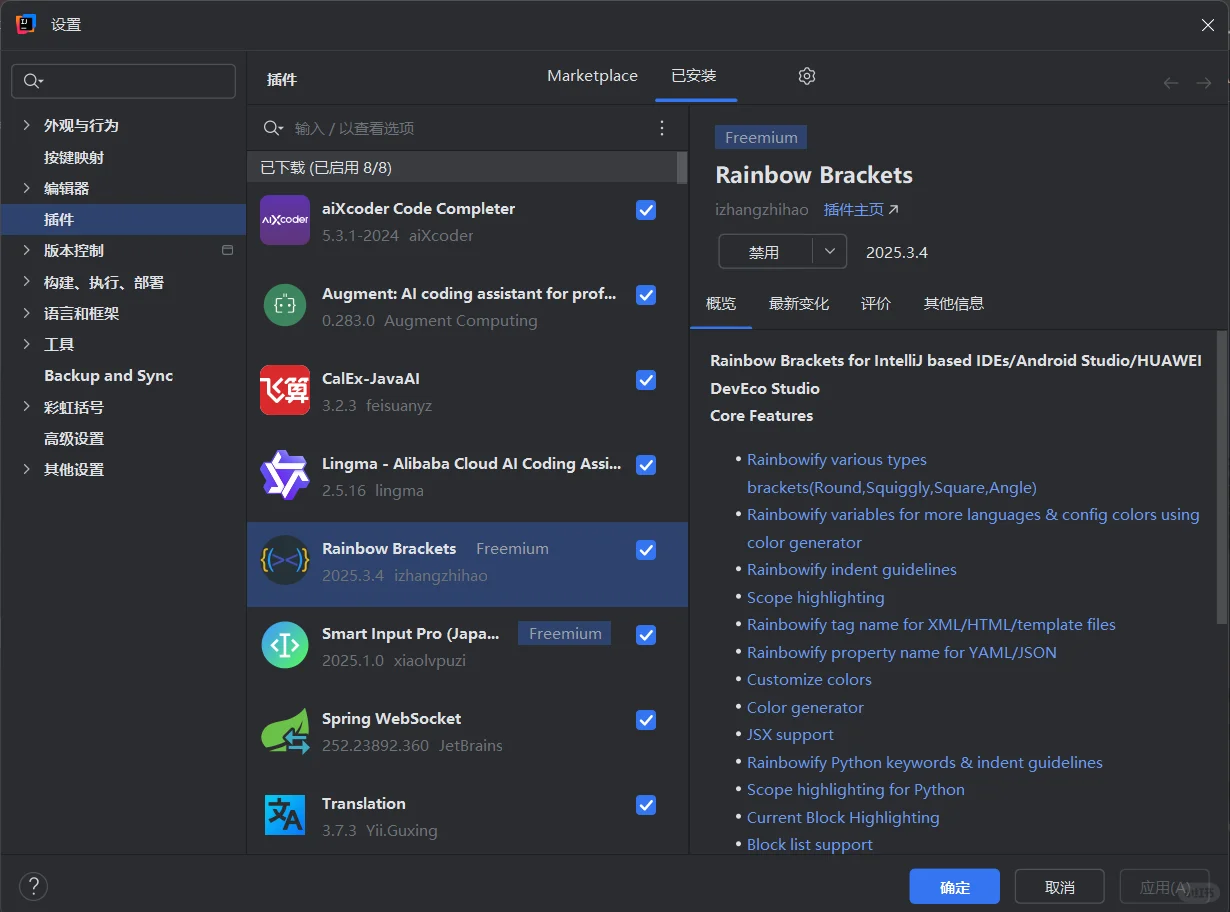Click the back navigation arrow
Screen dimensions: 1230x912
[1171, 83]
